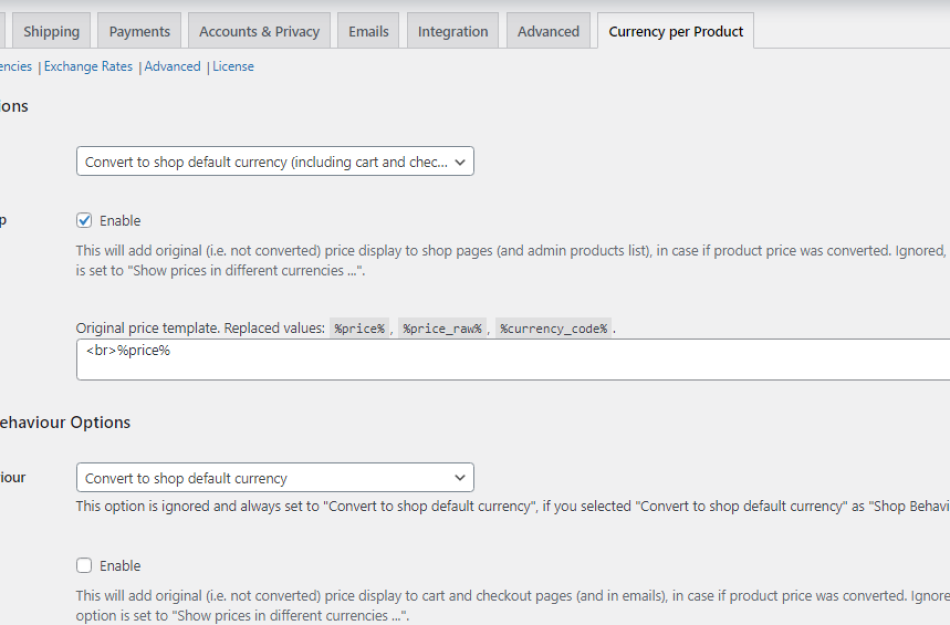Open the Advanced settings tab
Viewport: 950px width, 625px height.
pos(548,30)
